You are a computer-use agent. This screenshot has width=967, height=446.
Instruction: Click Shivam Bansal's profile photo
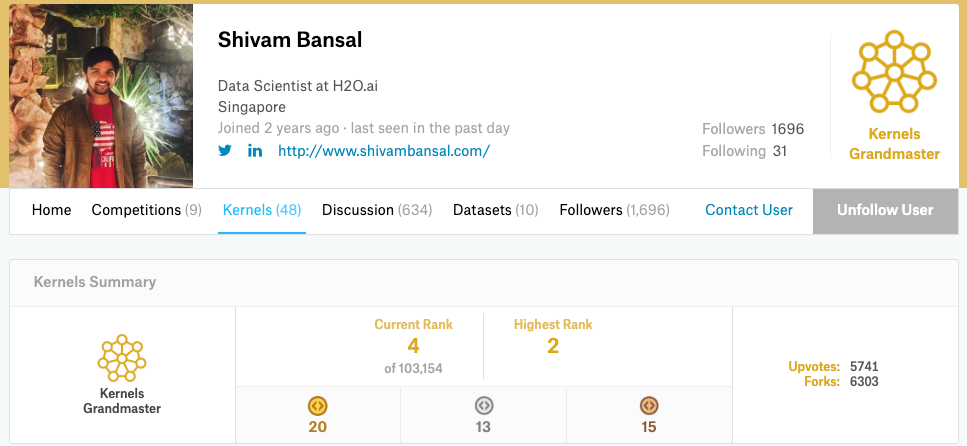pos(101,96)
